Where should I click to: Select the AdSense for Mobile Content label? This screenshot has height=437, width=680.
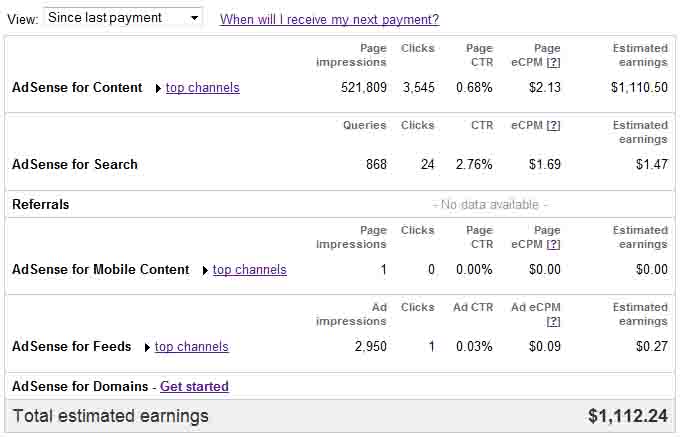[x=101, y=270]
